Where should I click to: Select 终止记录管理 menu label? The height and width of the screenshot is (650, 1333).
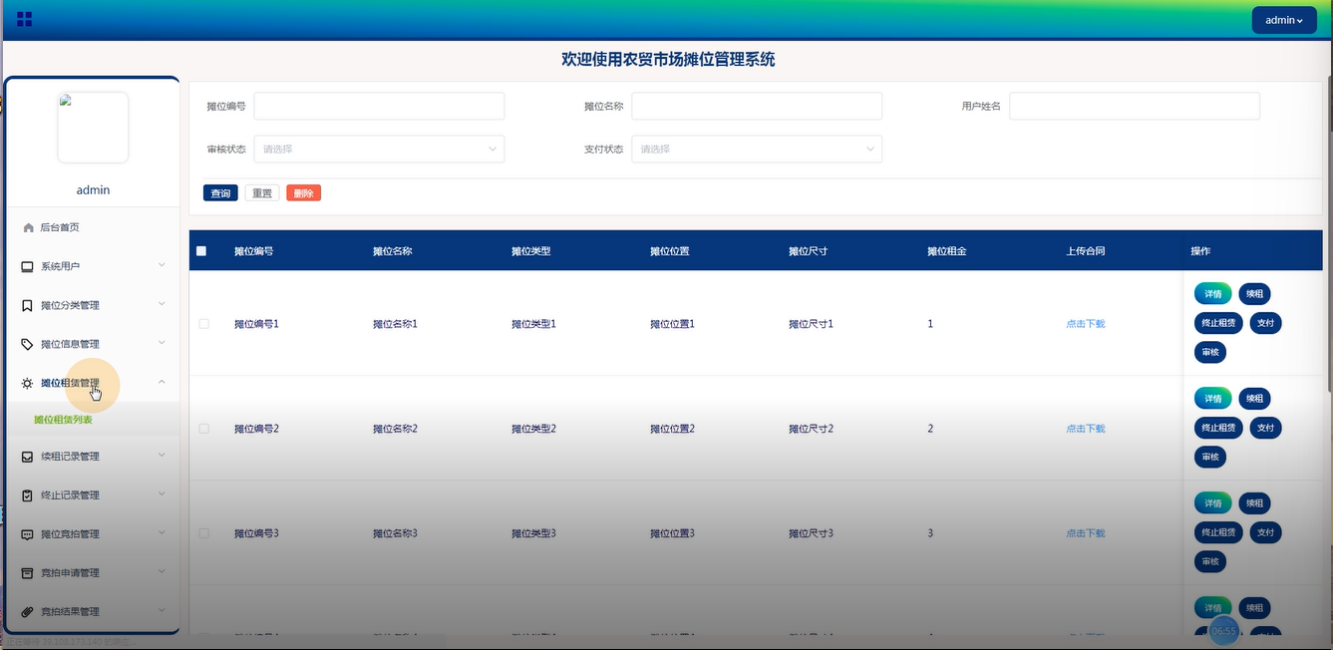[x=70, y=496]
